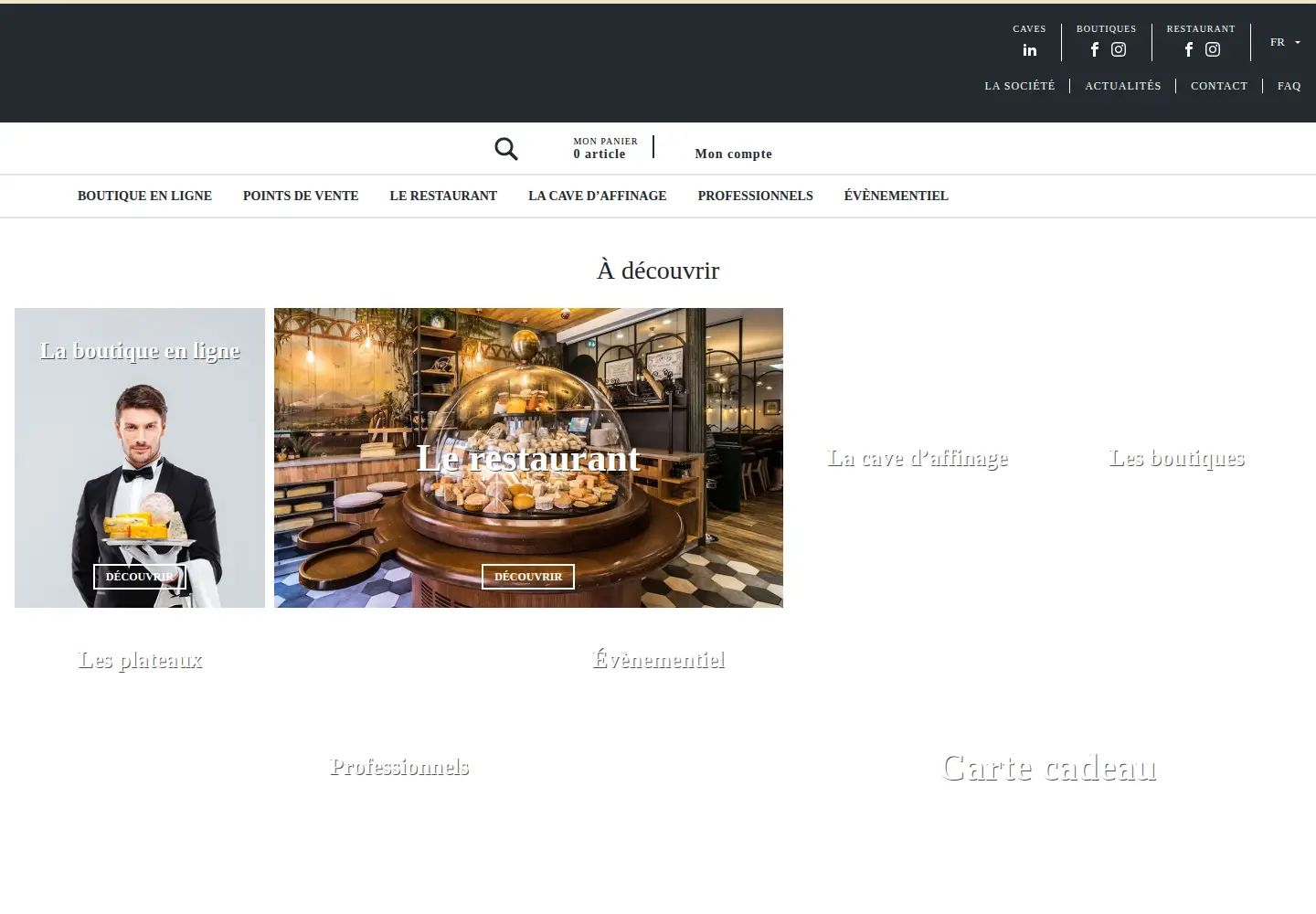This screenshot has width=1316, height=914.
Task: Click Découvrir on Le restaurant card
Action: point(528,577)
